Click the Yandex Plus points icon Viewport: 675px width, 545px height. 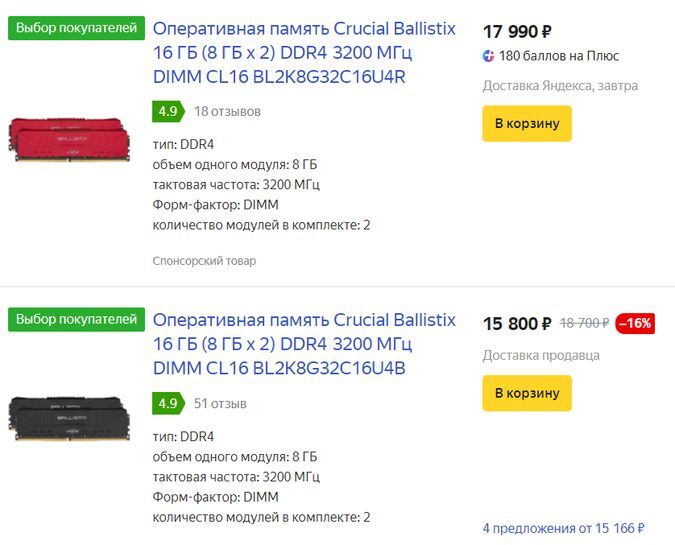coord(489,56)
